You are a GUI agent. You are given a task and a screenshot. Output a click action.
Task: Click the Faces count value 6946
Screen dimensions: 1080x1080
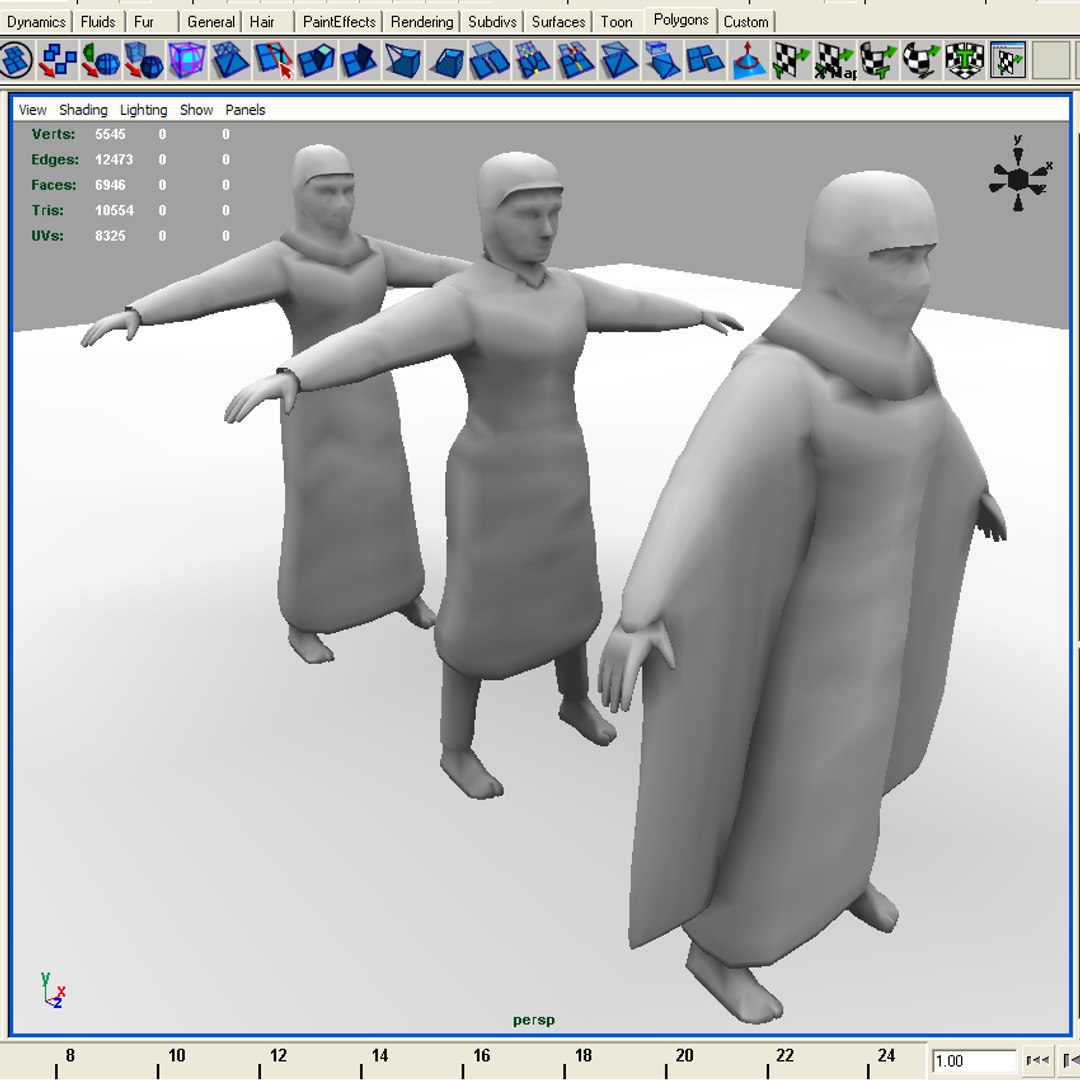click(x=110, y=185)
